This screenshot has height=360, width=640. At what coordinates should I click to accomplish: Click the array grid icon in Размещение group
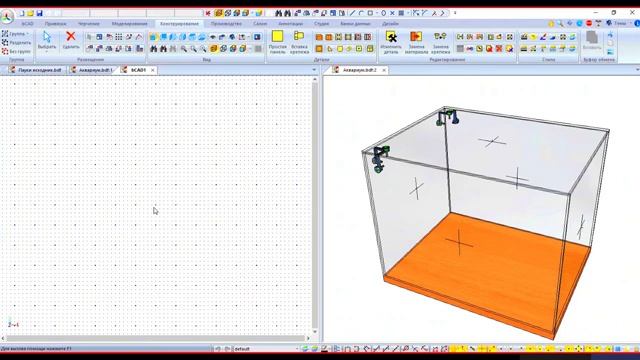[x=118, y=37]
